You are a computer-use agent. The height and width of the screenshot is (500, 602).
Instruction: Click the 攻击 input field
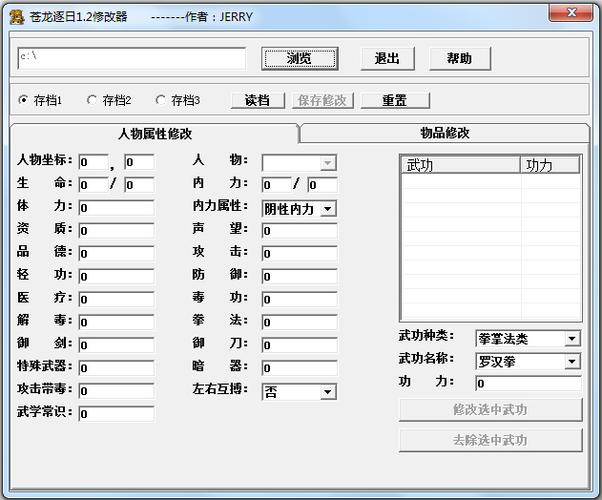click(299, 253)
